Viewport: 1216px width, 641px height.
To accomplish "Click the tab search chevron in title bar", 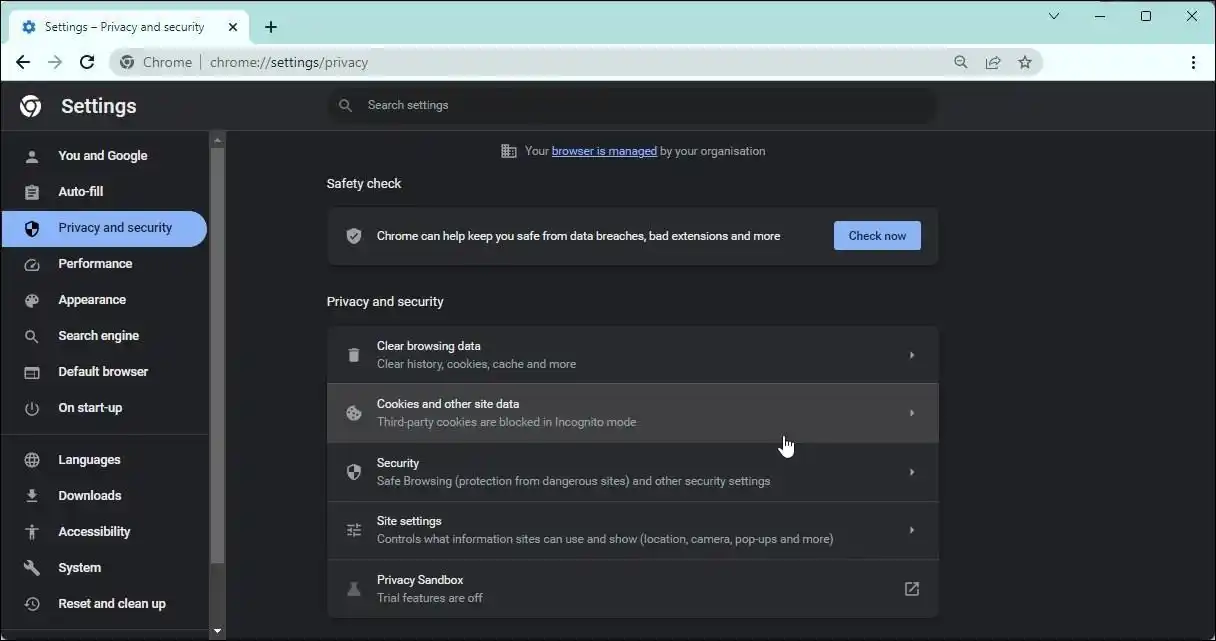I will pos(1054,16).
